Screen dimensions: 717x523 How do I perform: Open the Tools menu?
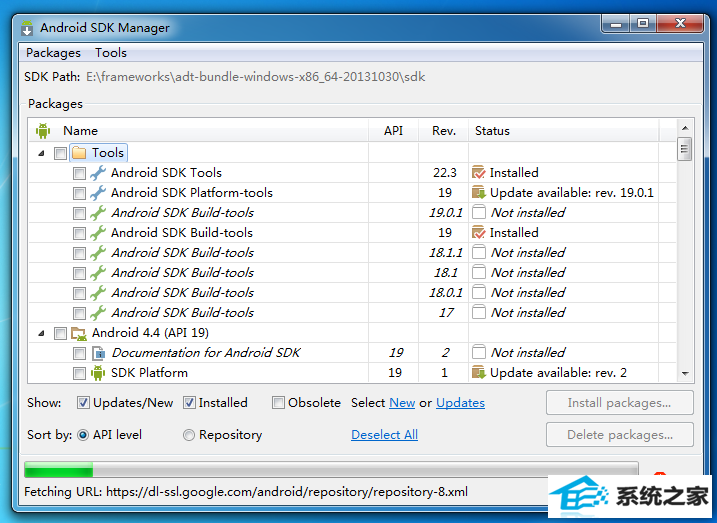coord(111,53)
